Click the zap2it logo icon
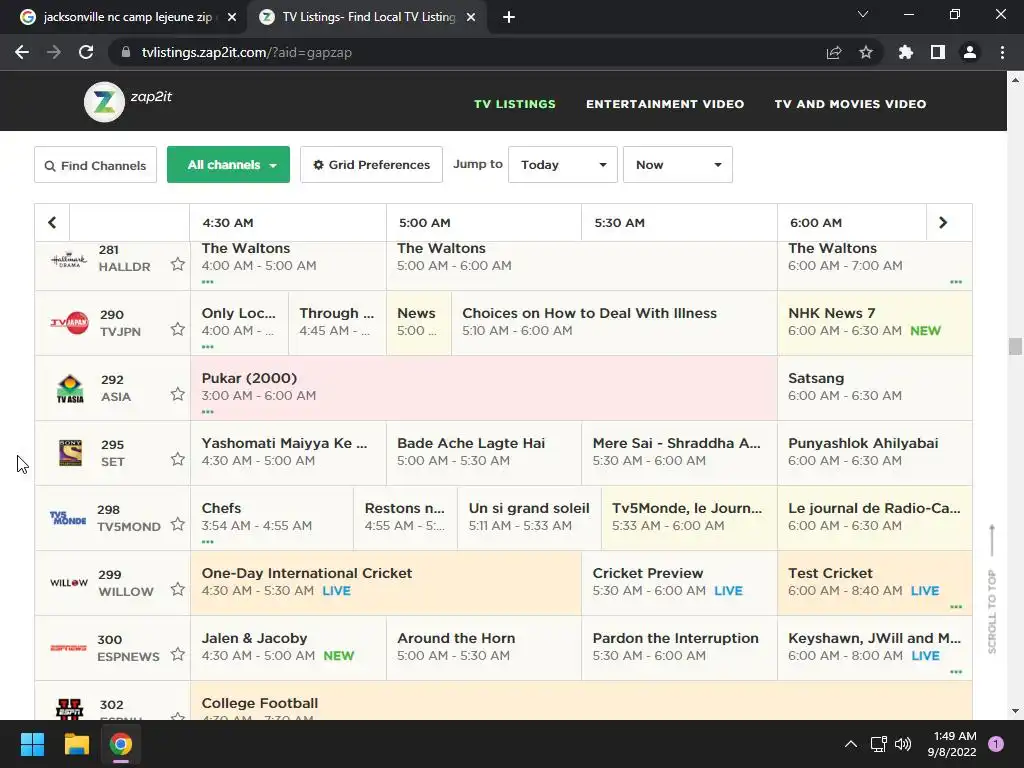Image resolution: width=1024 pixels, height=768 pixels. pos(104,102)
